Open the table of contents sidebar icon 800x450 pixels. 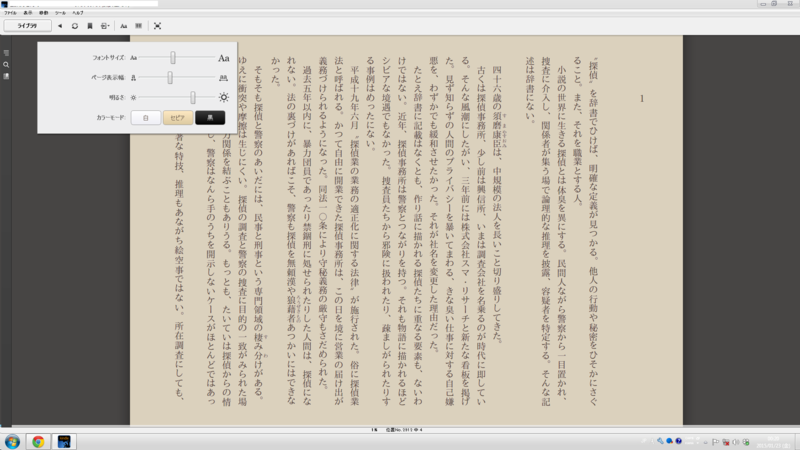point(6,53)
